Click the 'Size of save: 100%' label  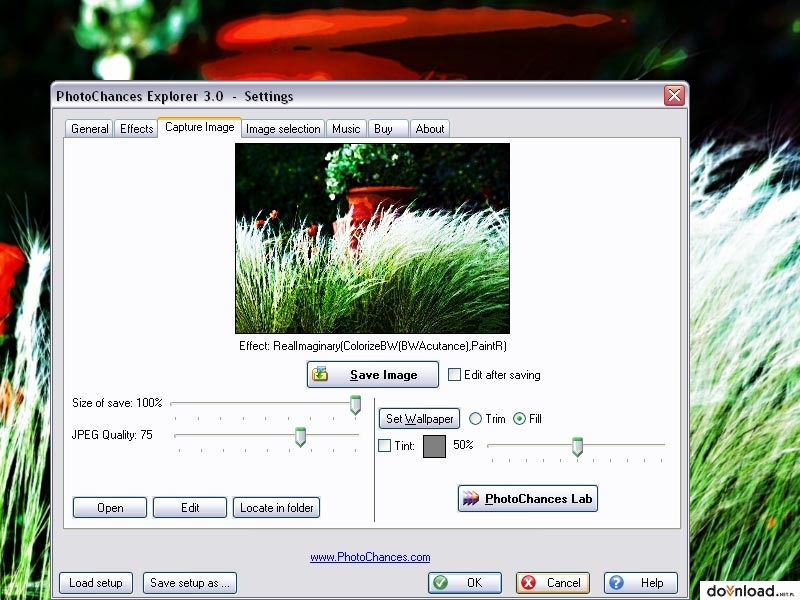[x=117, y=403]
